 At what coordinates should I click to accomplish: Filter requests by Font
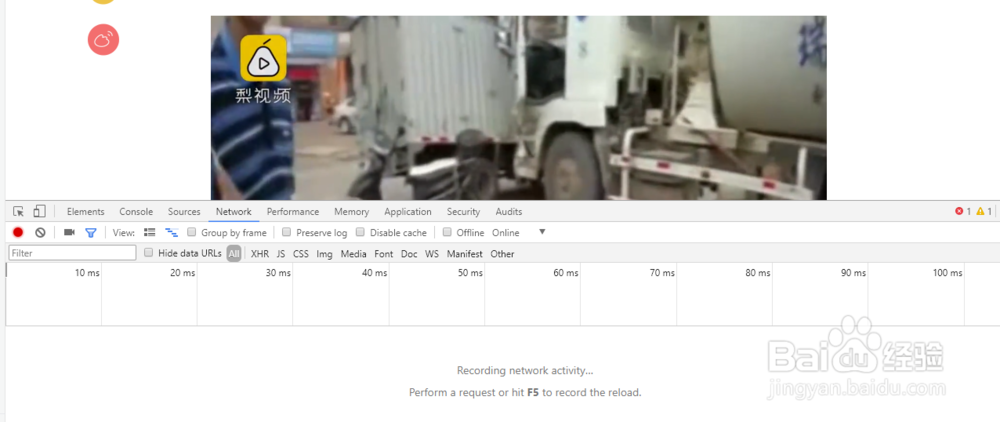[383, 254]
